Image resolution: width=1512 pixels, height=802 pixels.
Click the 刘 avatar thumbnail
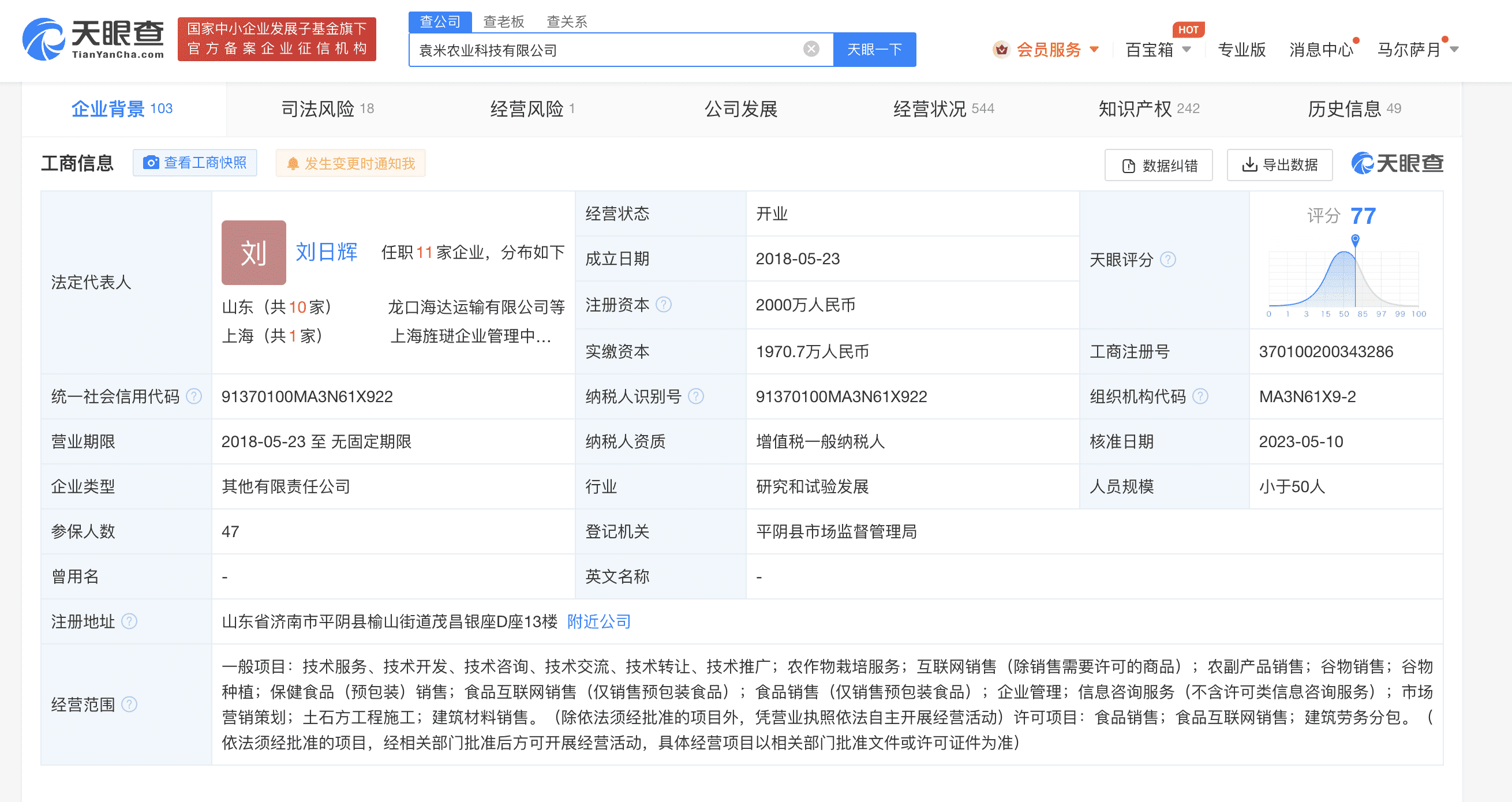(x=253, y=253)
